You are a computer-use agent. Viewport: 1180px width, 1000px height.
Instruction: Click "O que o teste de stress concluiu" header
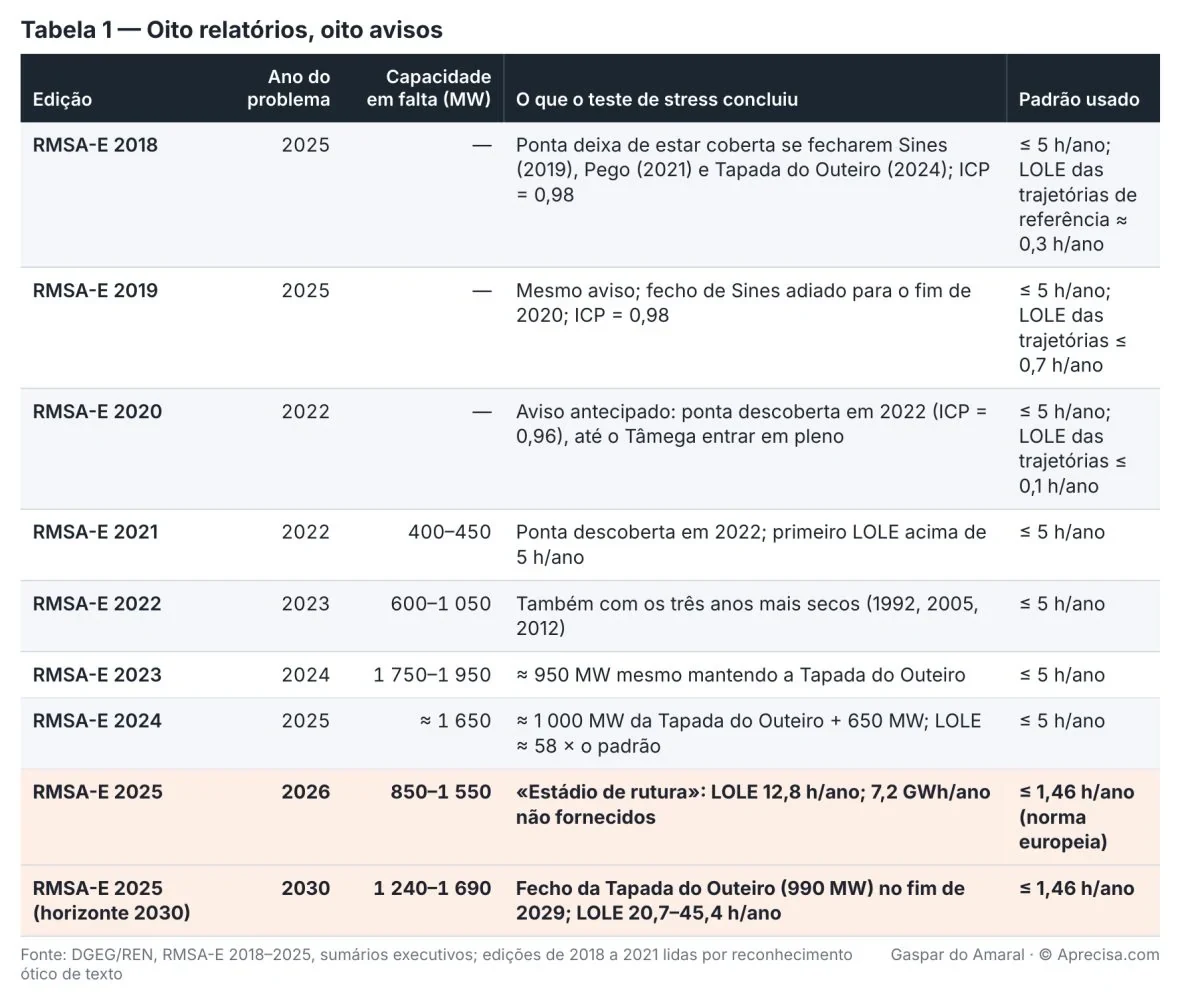pos(657,99)
